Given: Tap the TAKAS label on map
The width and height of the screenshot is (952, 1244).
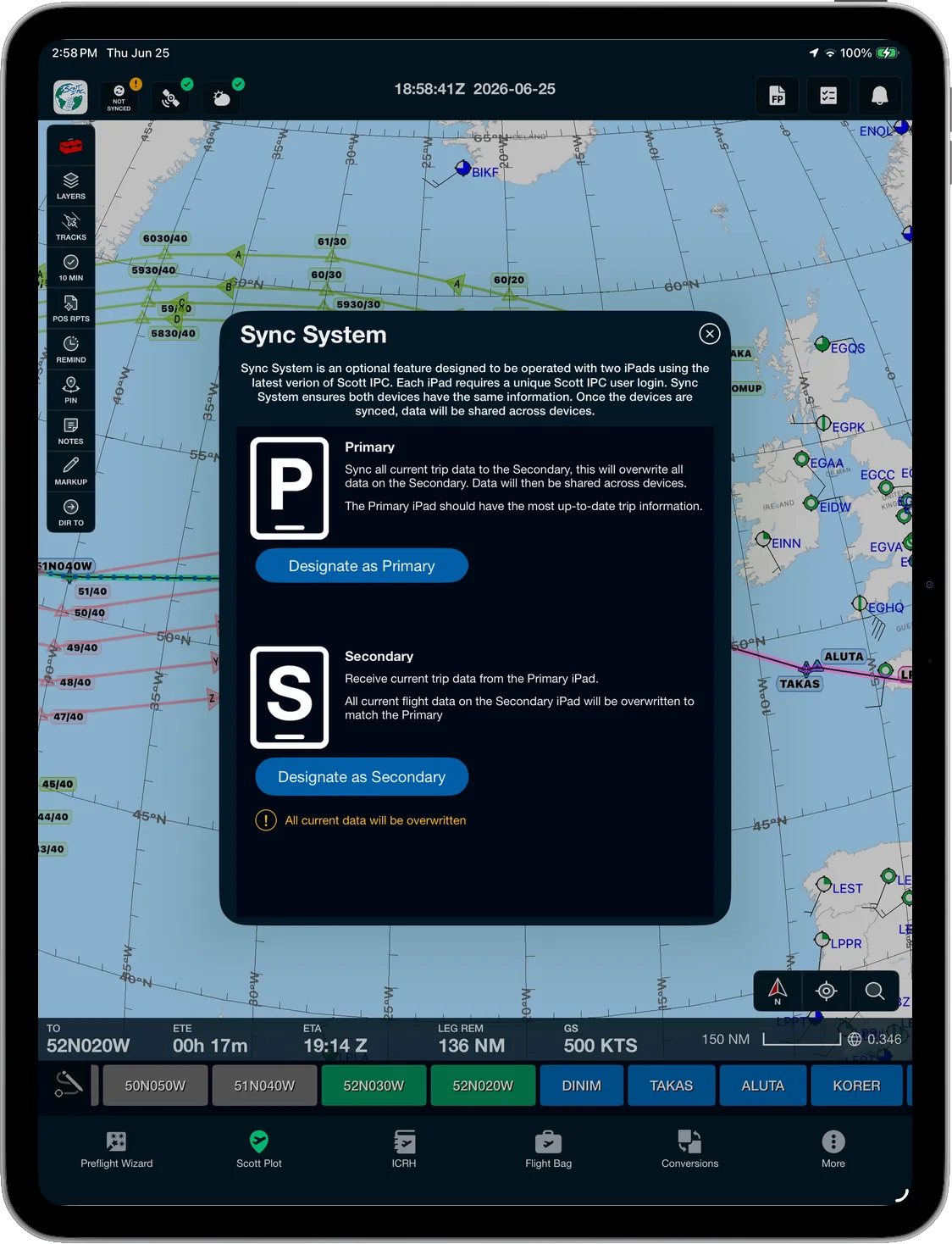Looking at the screenshot, I should 800,684.
